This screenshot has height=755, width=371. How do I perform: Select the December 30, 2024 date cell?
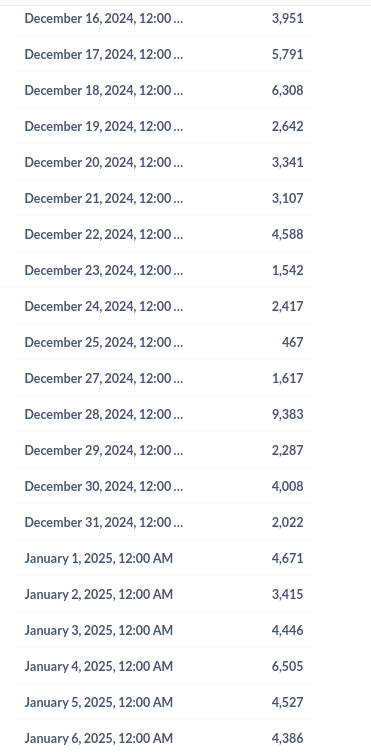pyautogui.click(x=103, y=486)
